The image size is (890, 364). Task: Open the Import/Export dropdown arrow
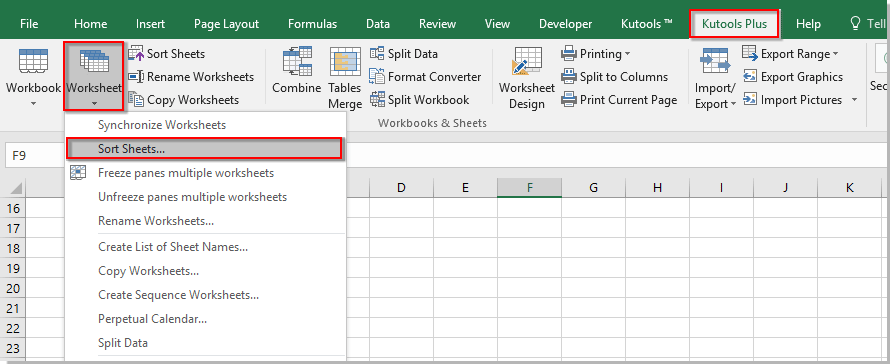tap(733, 104)
